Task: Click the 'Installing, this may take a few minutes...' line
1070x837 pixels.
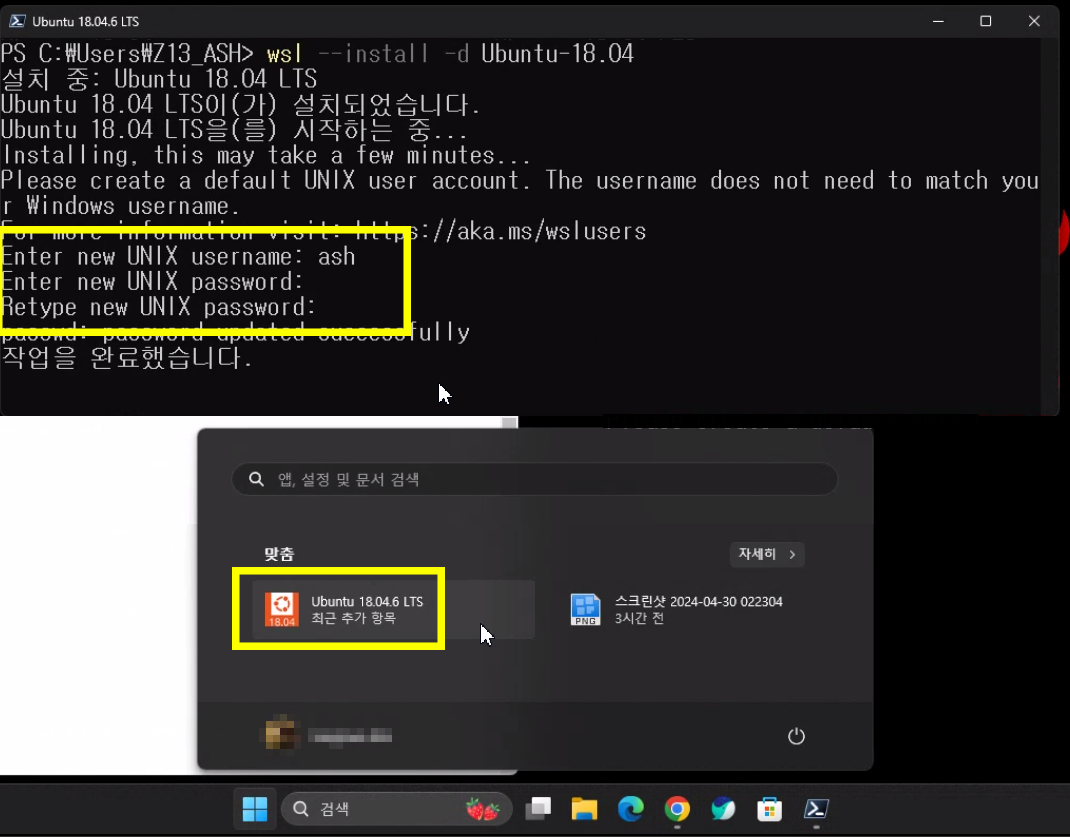Action: point(265,156)
